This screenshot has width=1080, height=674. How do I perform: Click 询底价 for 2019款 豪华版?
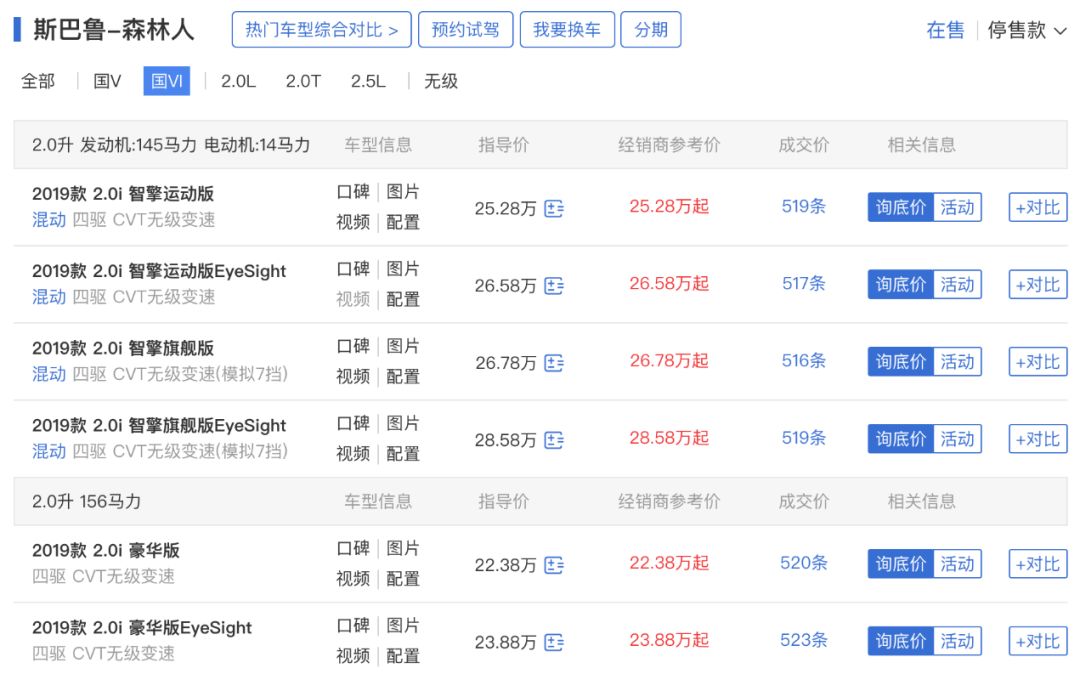[900, 564]
